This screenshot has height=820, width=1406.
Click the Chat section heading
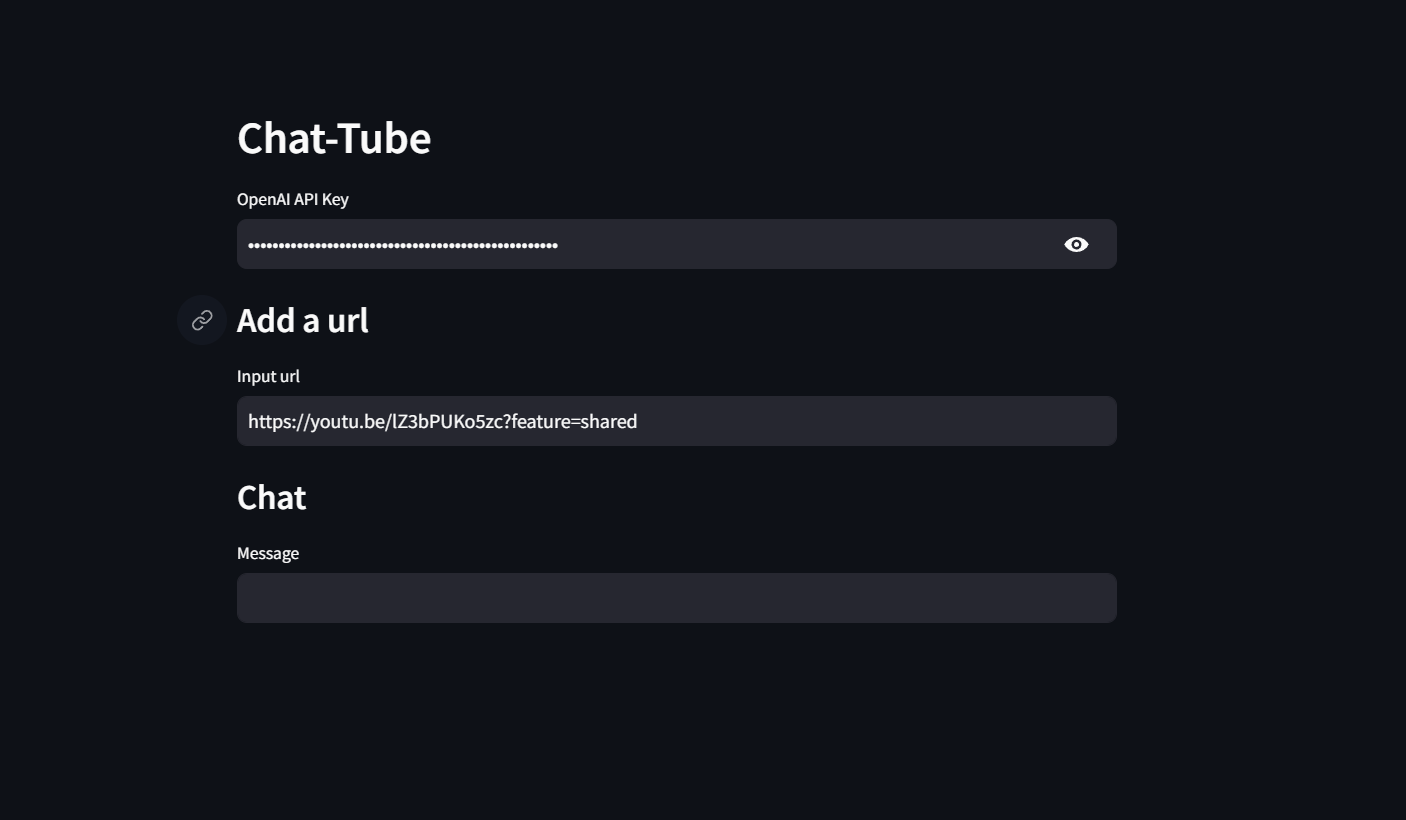click(271, 497)
